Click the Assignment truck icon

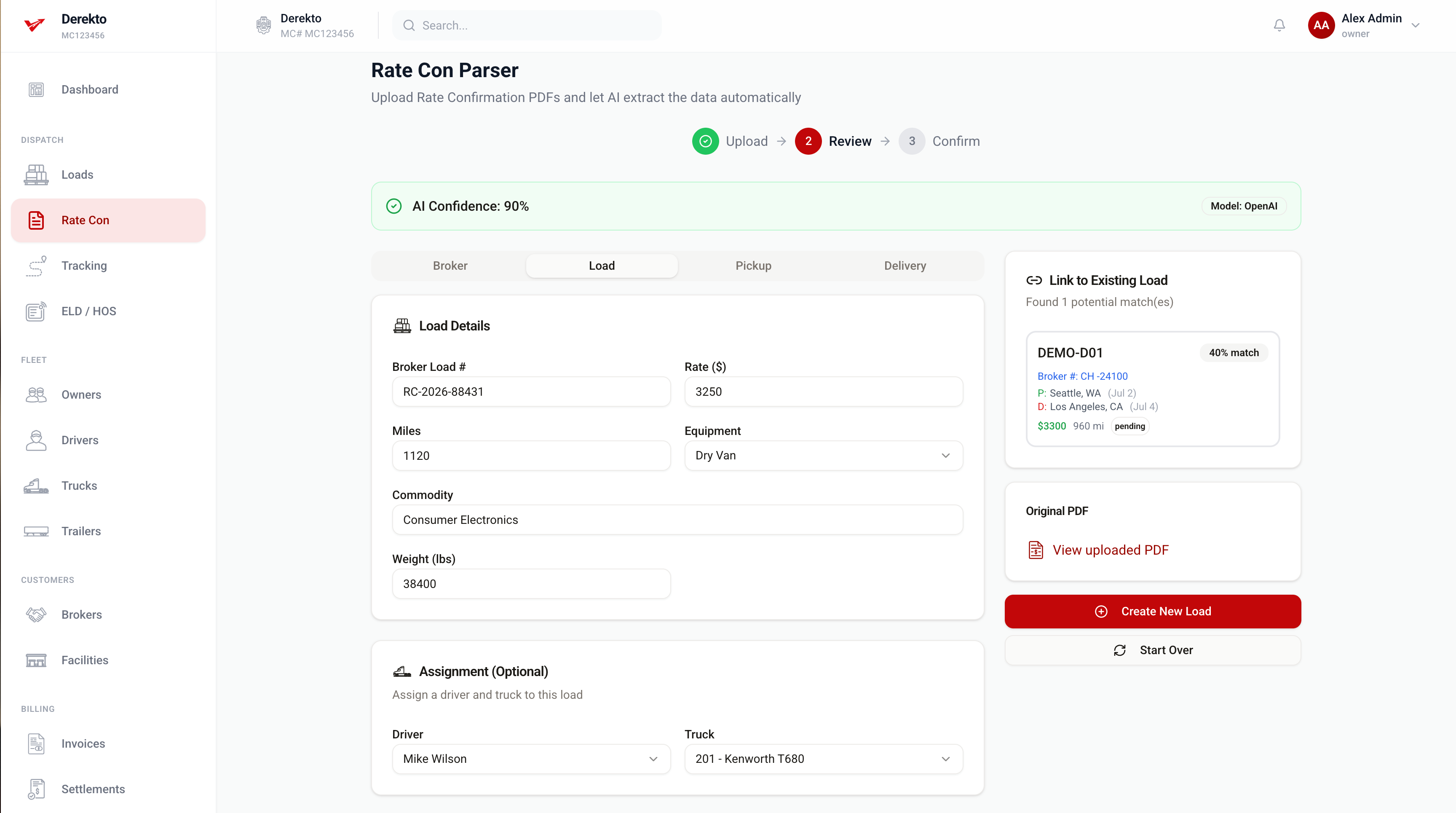point(402,672)
